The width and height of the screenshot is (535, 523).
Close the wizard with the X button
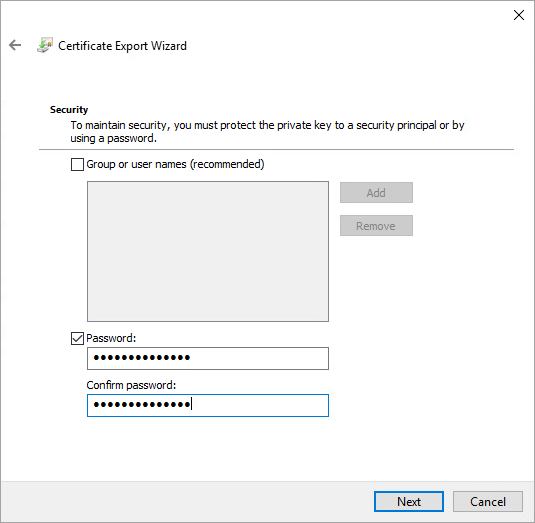point(519,15)
